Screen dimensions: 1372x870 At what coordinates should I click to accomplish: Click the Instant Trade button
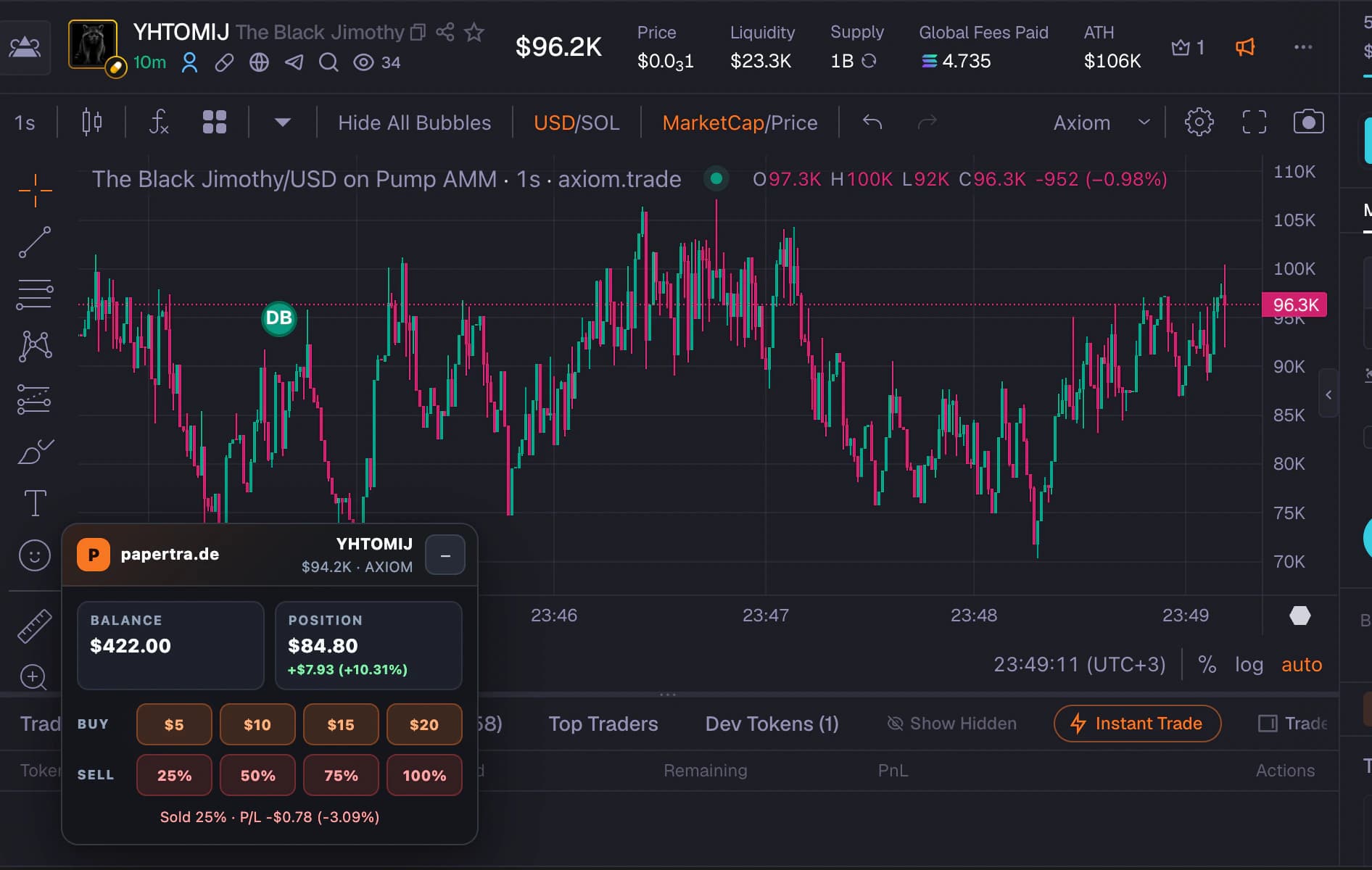click(x=1137, y=724)
